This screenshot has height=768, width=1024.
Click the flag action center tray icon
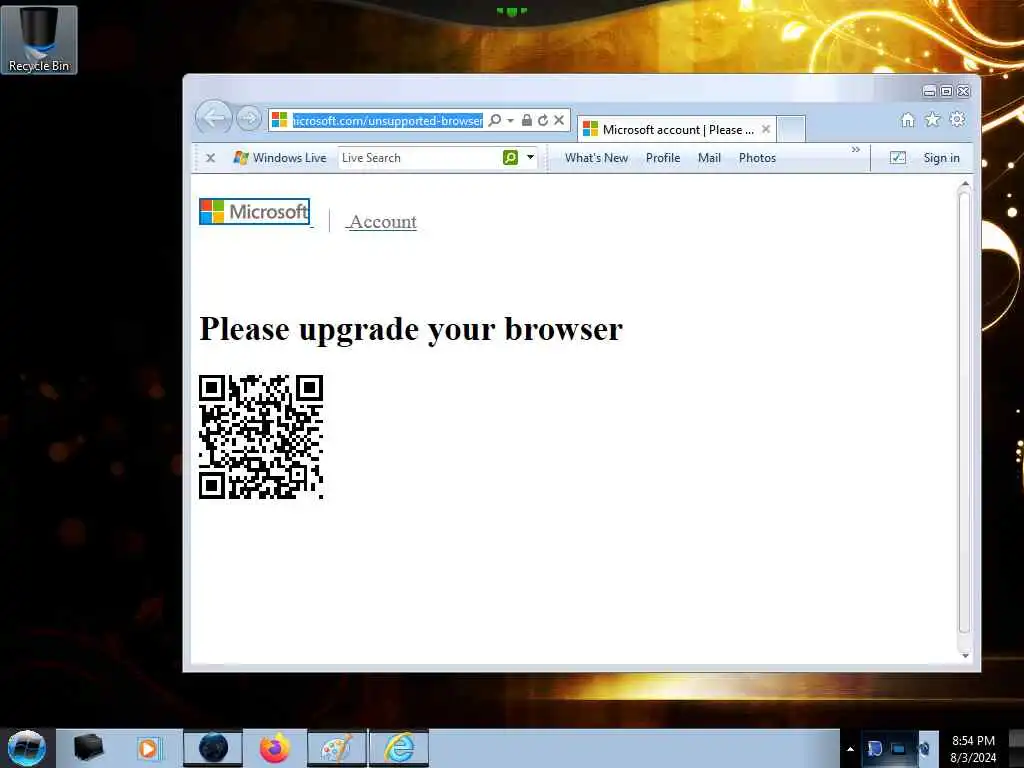[875, 749]
